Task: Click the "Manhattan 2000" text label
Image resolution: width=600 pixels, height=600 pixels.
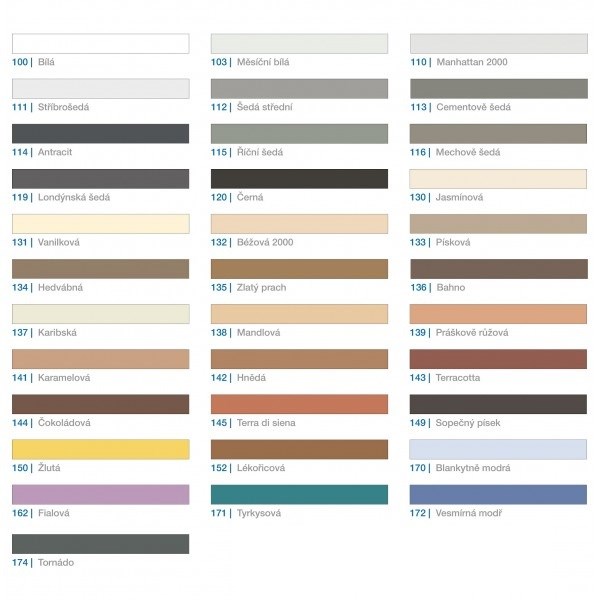Action: [472, 62]
